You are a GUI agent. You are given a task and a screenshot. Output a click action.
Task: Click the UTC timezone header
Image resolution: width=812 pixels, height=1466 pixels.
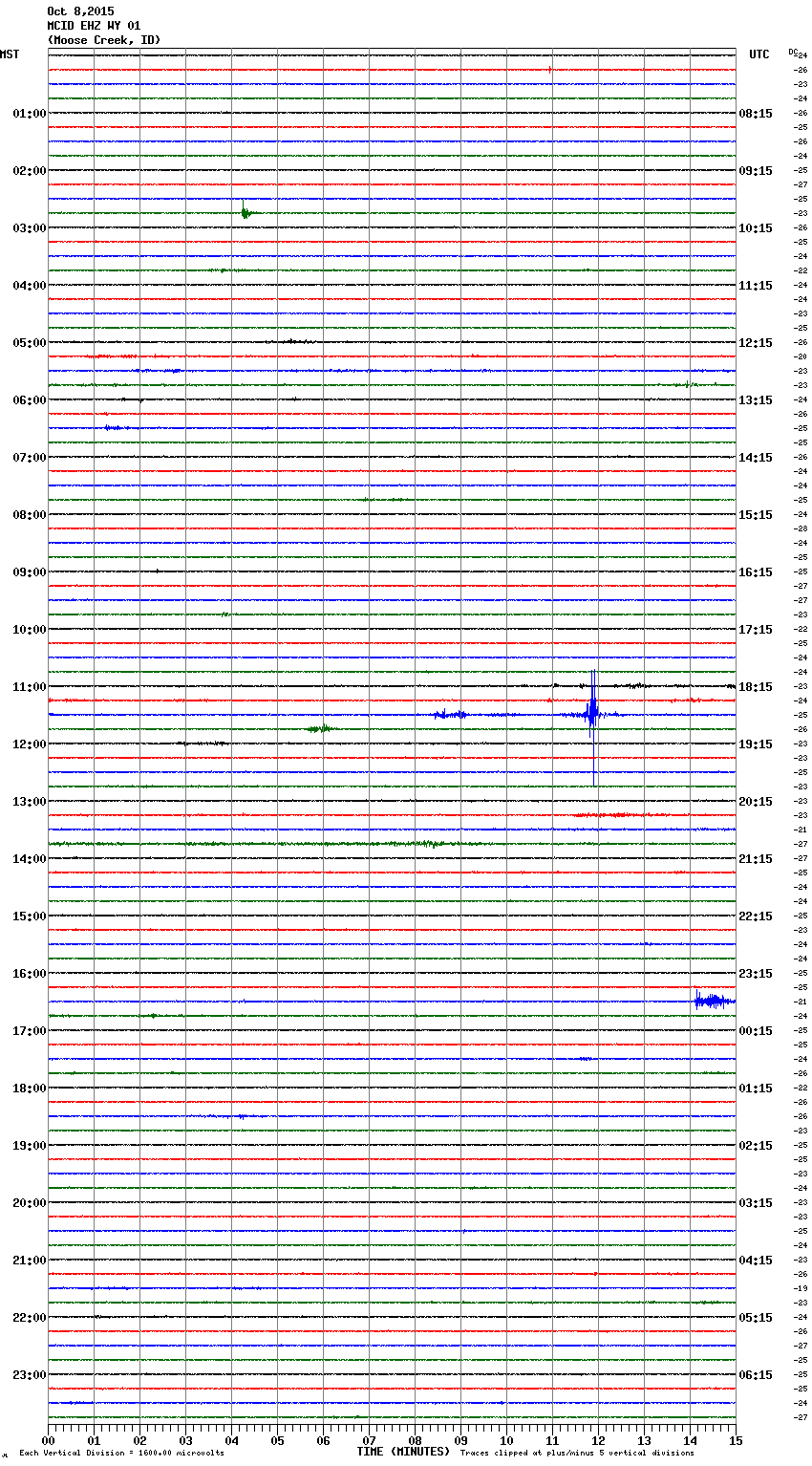pos(759,54)
